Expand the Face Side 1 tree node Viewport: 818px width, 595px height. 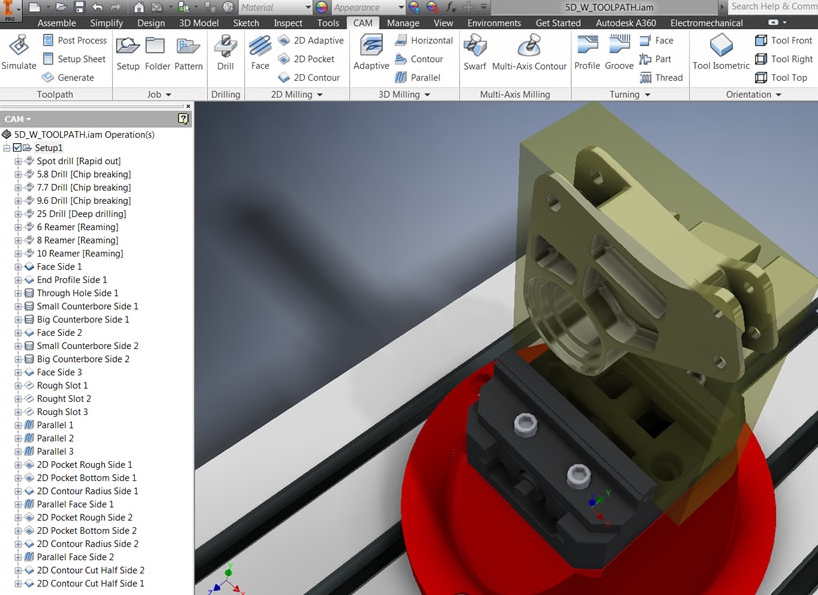coord(18,267)
